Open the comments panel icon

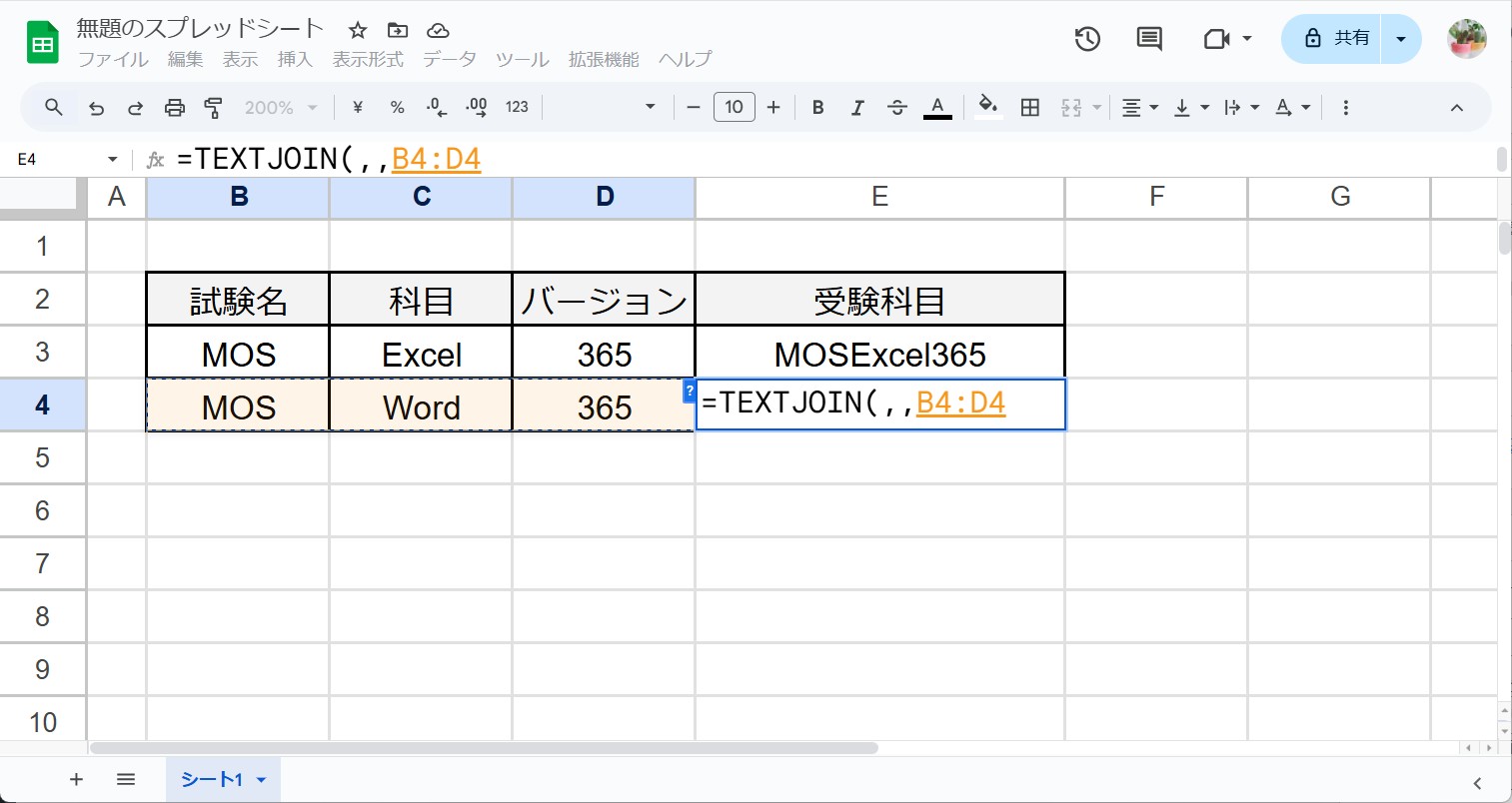pos(1149,39)
